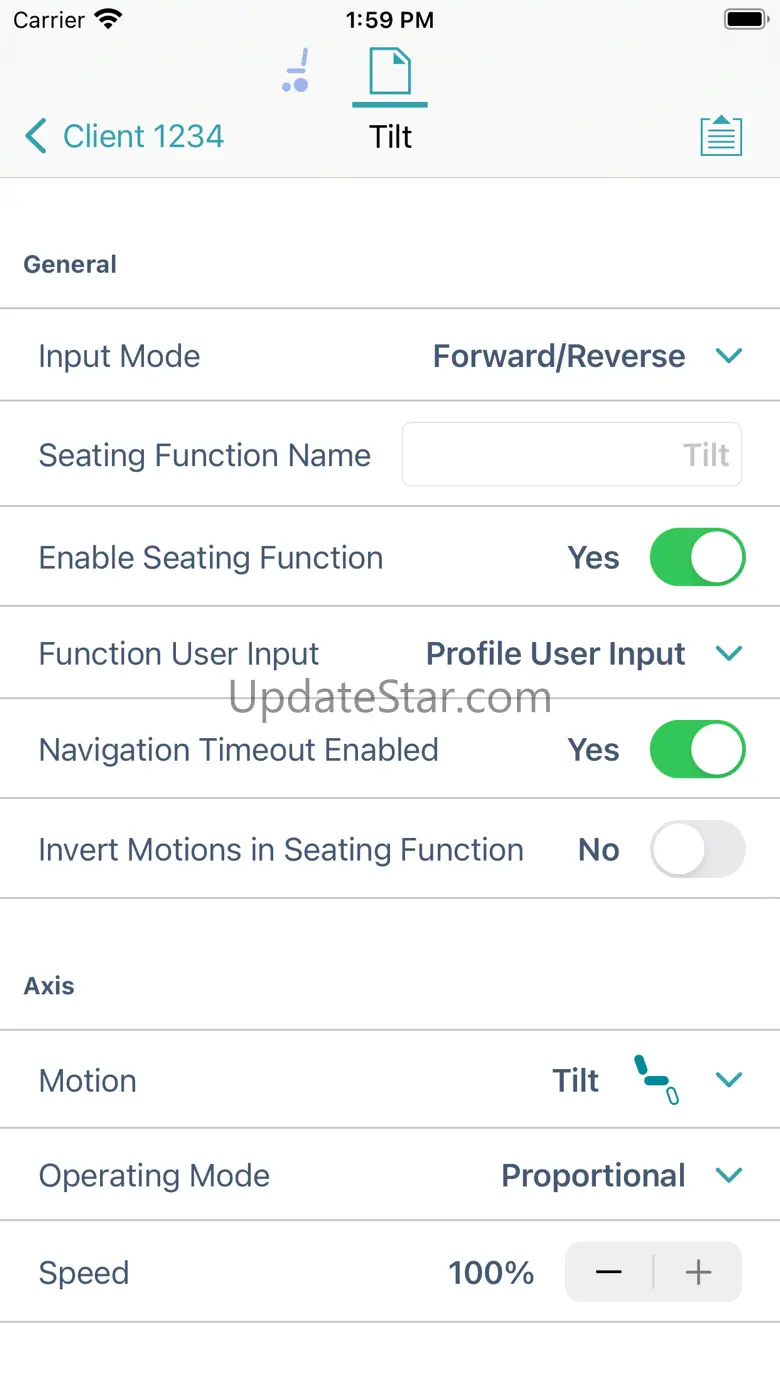Tap the back arrow chevron icon
Viewport: 780px width, 1387px height.
coord(36,136)
